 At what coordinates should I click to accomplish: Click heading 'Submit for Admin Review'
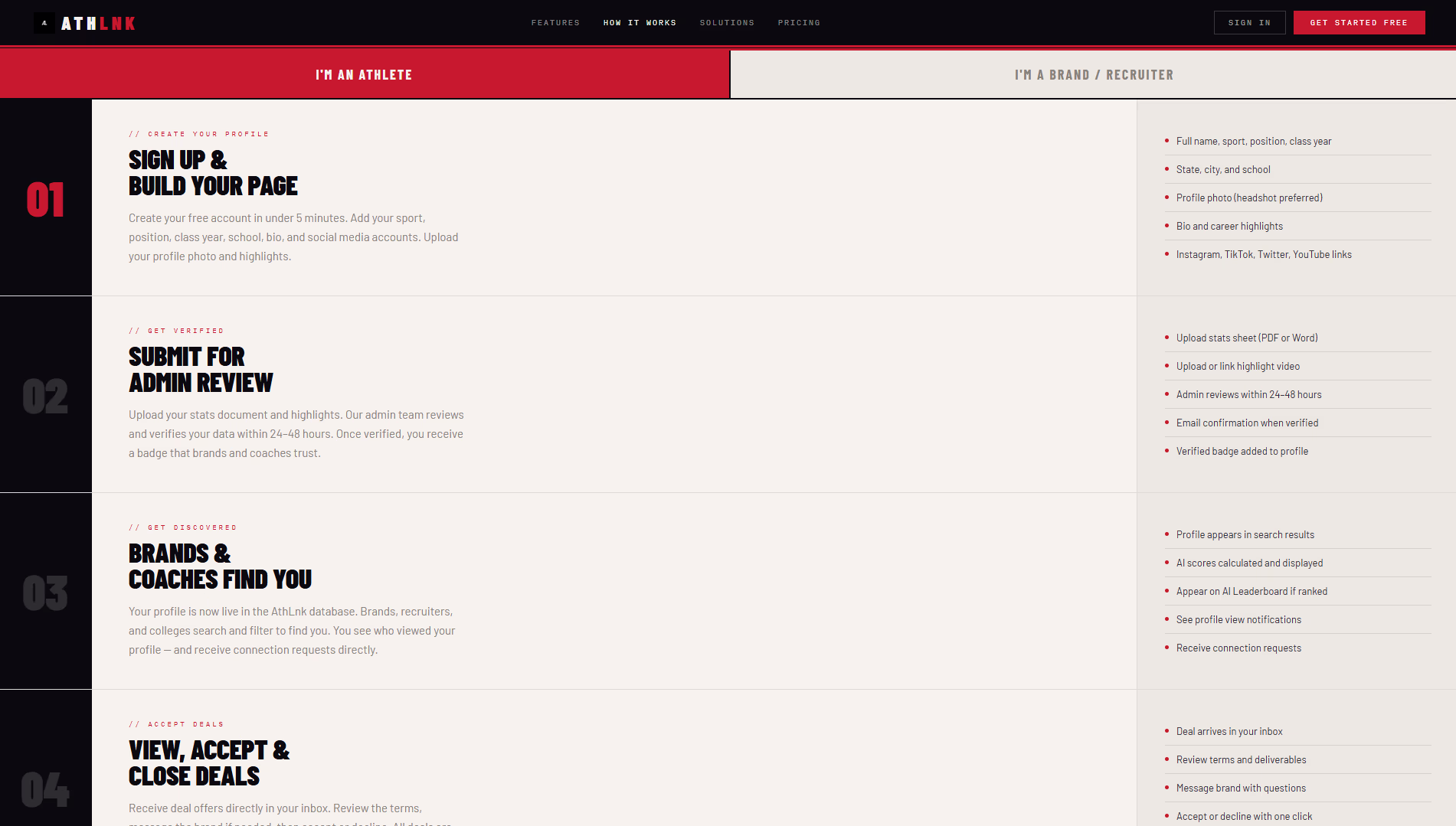[201, 370]
